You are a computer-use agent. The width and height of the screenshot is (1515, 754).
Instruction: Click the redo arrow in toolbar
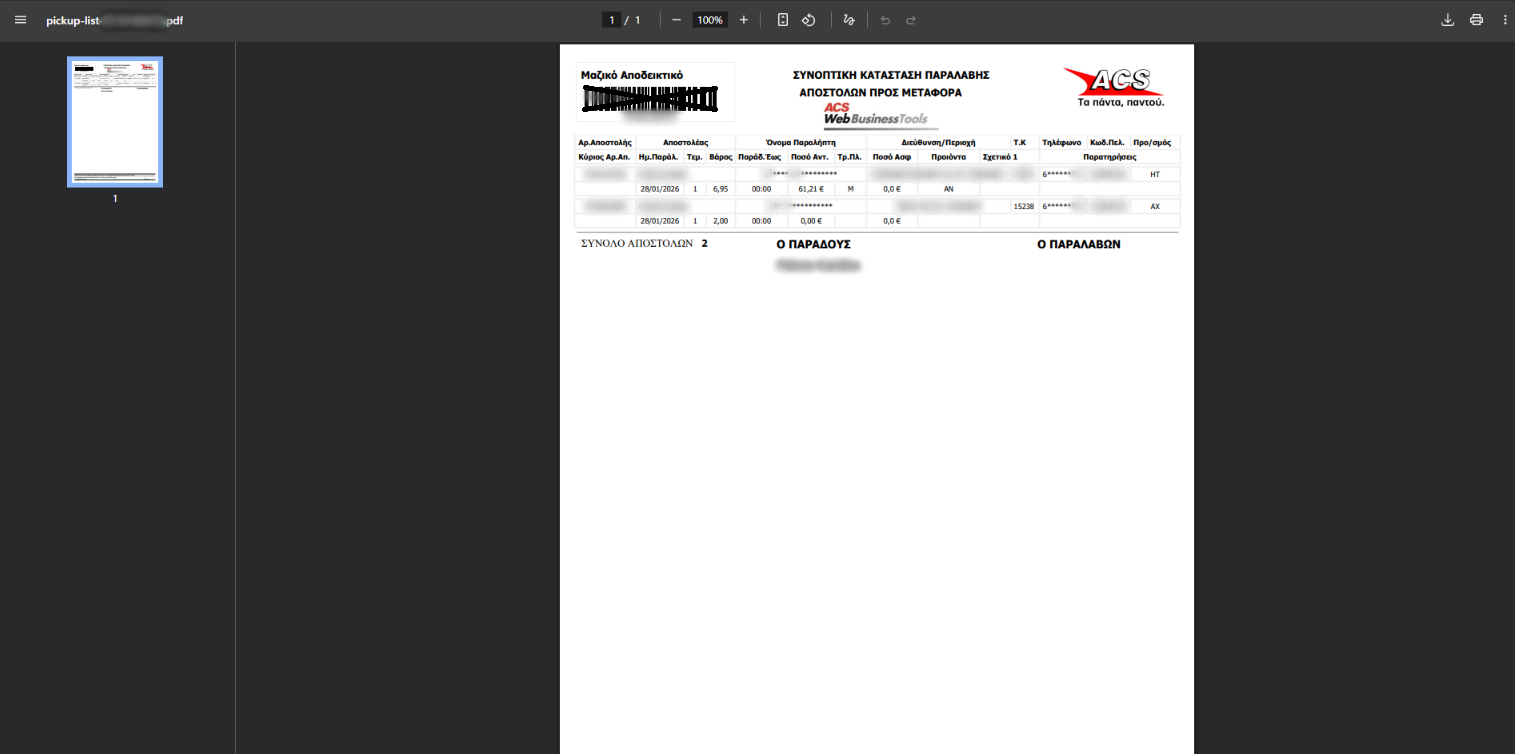coord(911,20)
